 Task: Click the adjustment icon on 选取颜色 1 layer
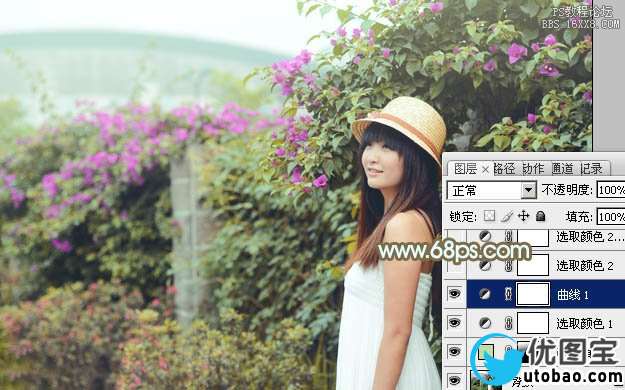485,323
